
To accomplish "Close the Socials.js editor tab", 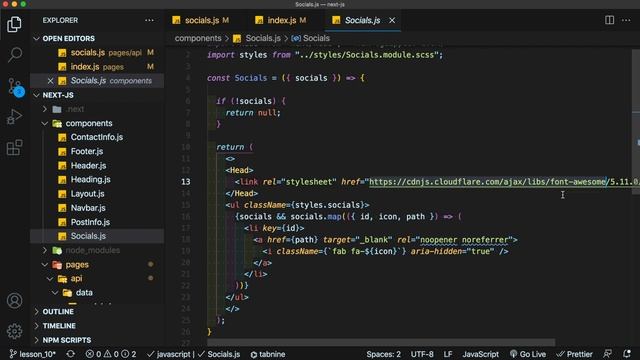I will point(392,20).
